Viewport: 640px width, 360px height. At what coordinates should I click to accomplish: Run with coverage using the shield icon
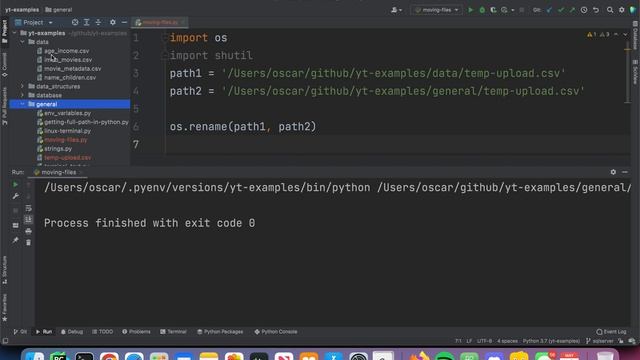click(493, 10)
